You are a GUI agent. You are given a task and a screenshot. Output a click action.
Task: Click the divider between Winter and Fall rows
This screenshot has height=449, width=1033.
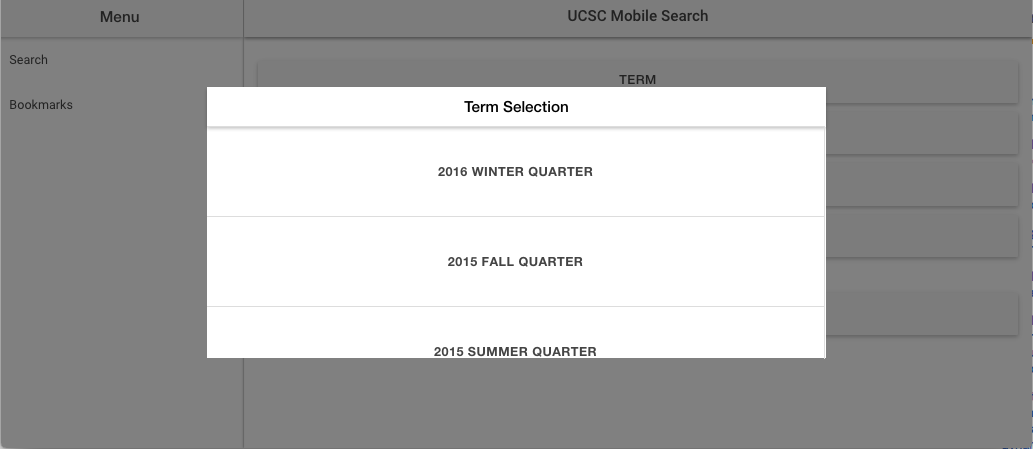coord(515,216)
